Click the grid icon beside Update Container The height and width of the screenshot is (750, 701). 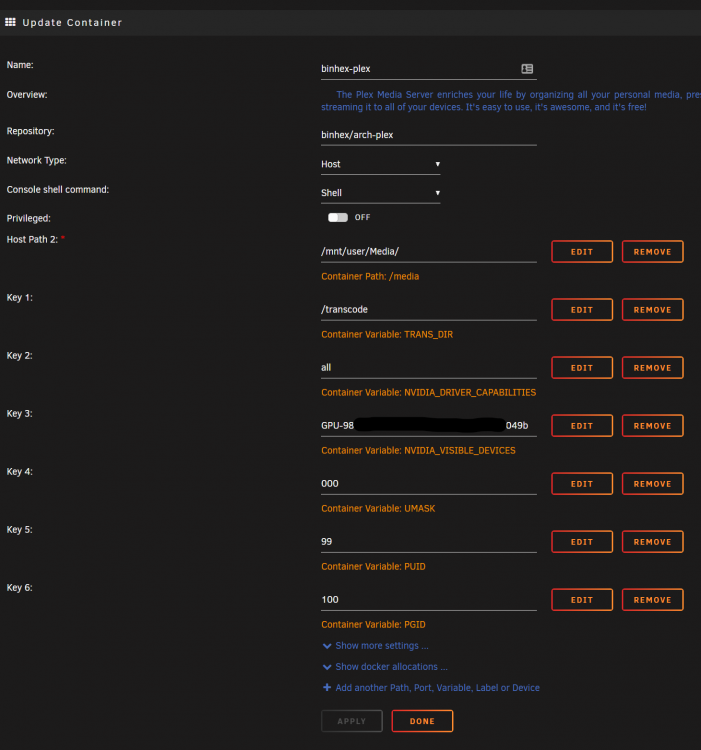[11, 22]
